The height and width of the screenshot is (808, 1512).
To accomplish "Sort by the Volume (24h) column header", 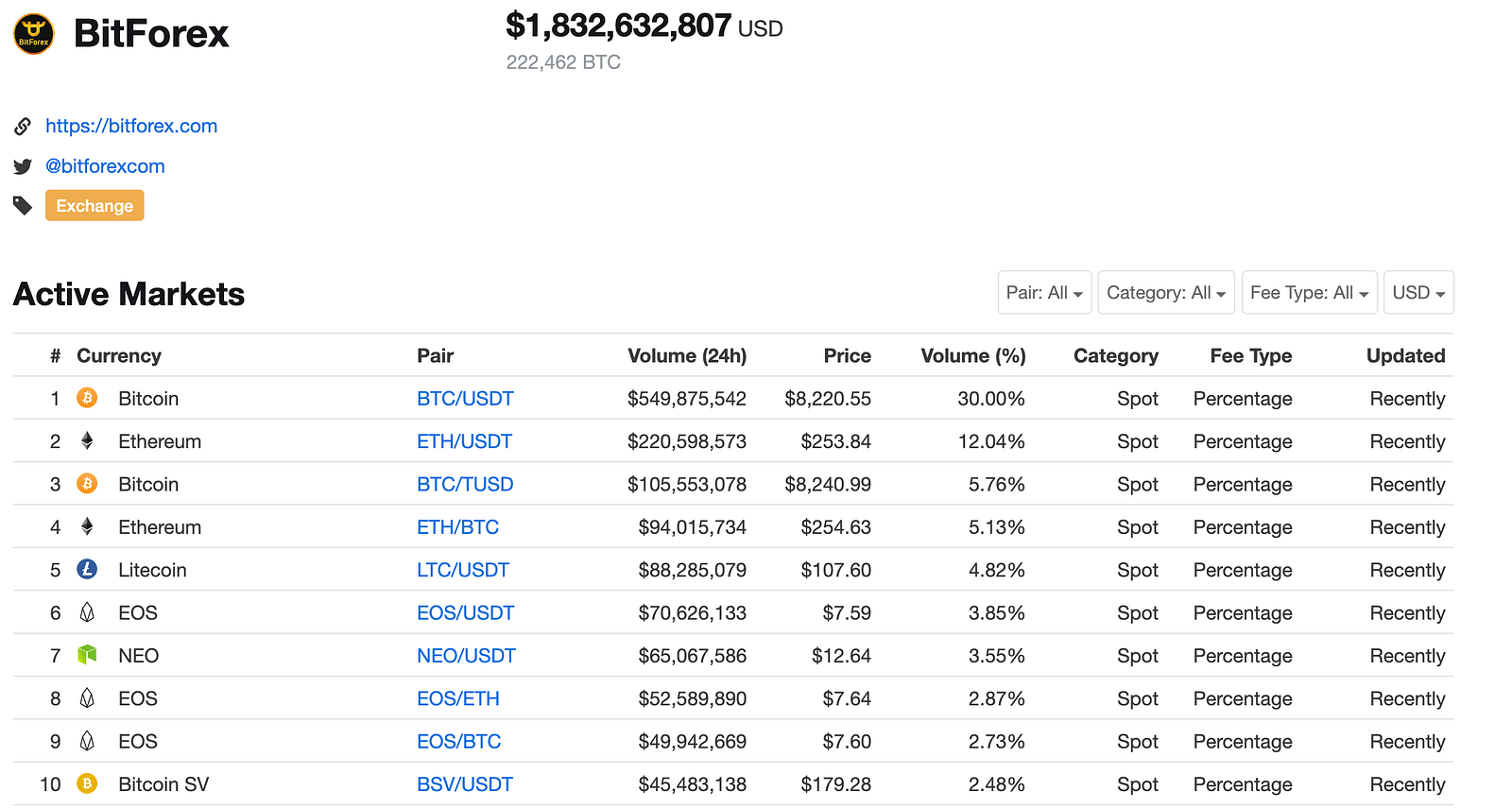I will [x=687, y=356].
